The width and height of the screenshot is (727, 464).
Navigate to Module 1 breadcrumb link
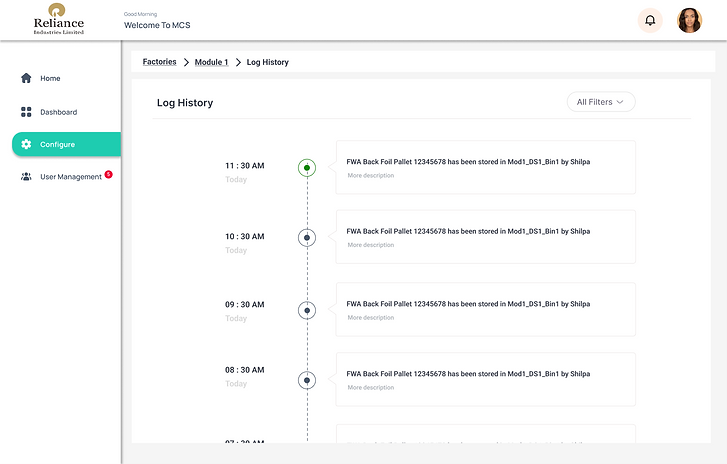point(211,62)
